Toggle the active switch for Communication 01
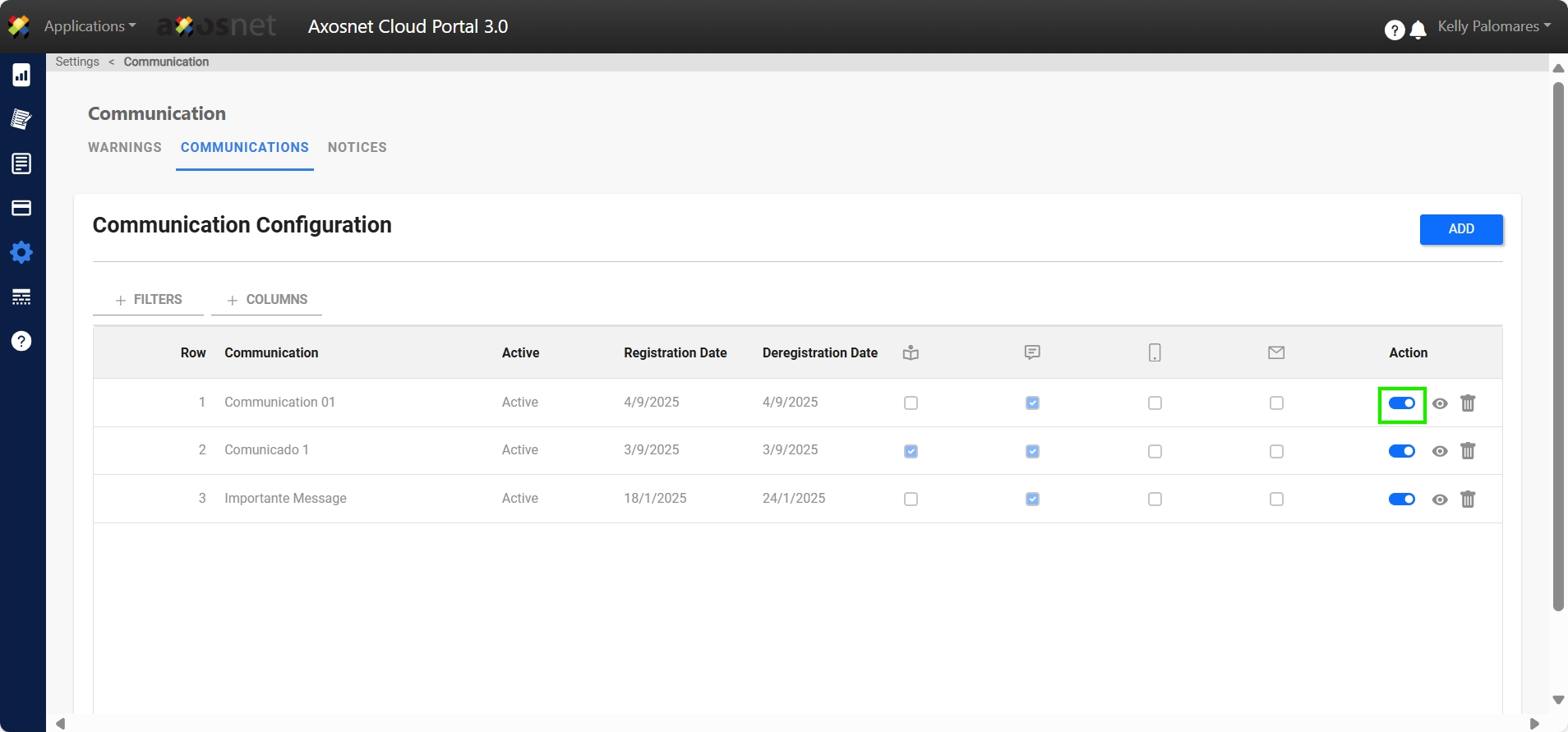 point(1401,403)
